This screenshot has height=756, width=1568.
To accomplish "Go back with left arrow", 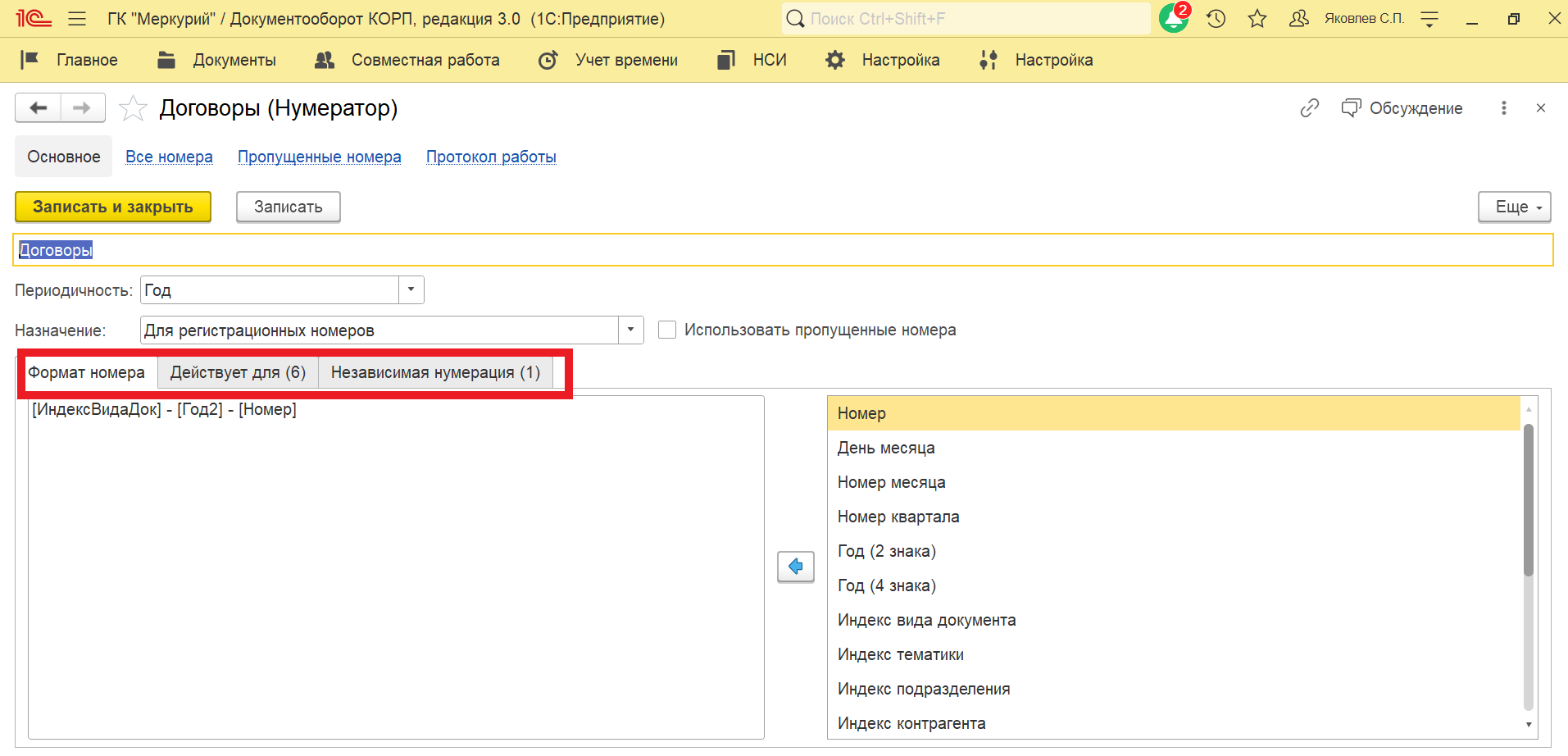I will point(38,108).
